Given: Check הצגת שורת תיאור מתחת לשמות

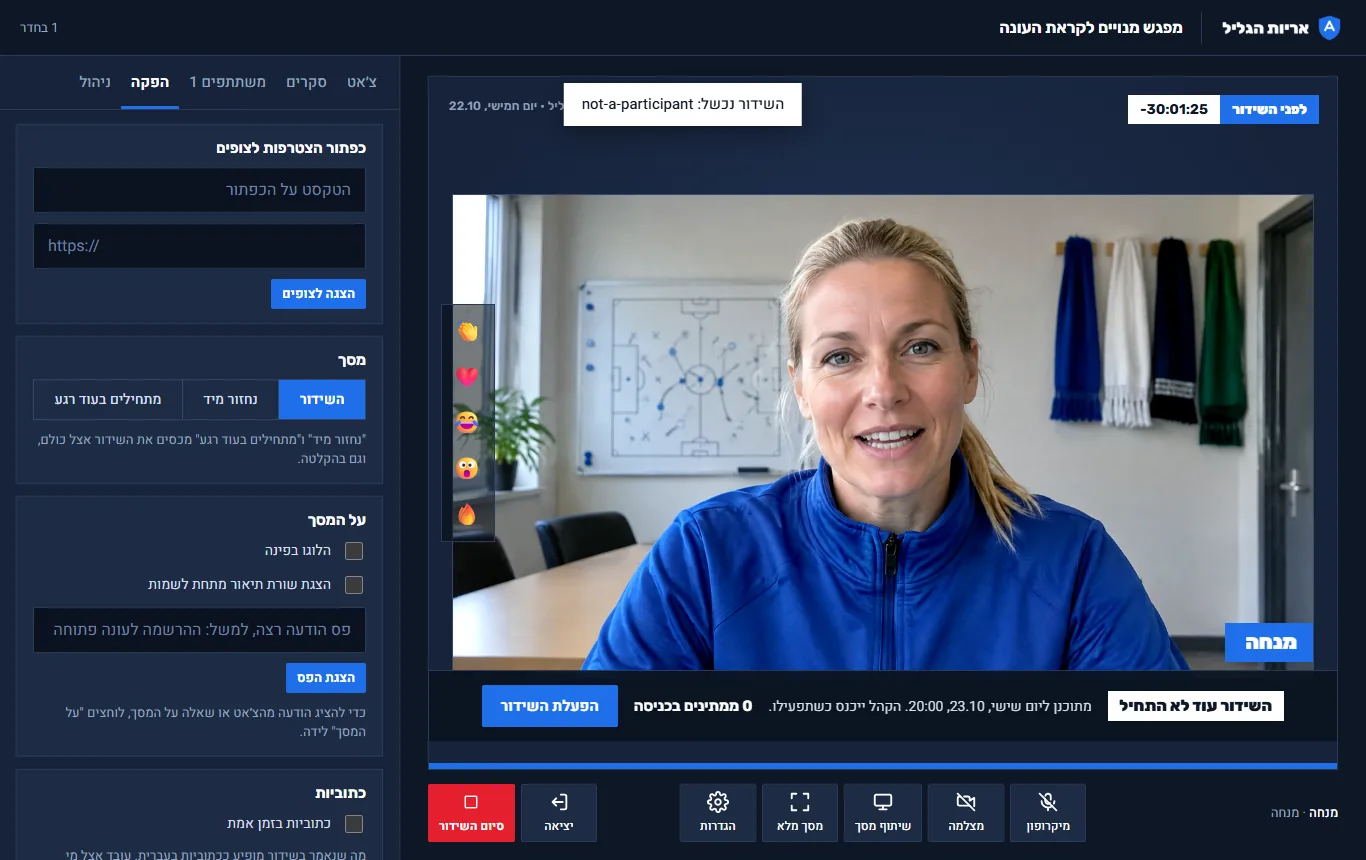Looking at the screenshot, I should (x=353, y=585).
